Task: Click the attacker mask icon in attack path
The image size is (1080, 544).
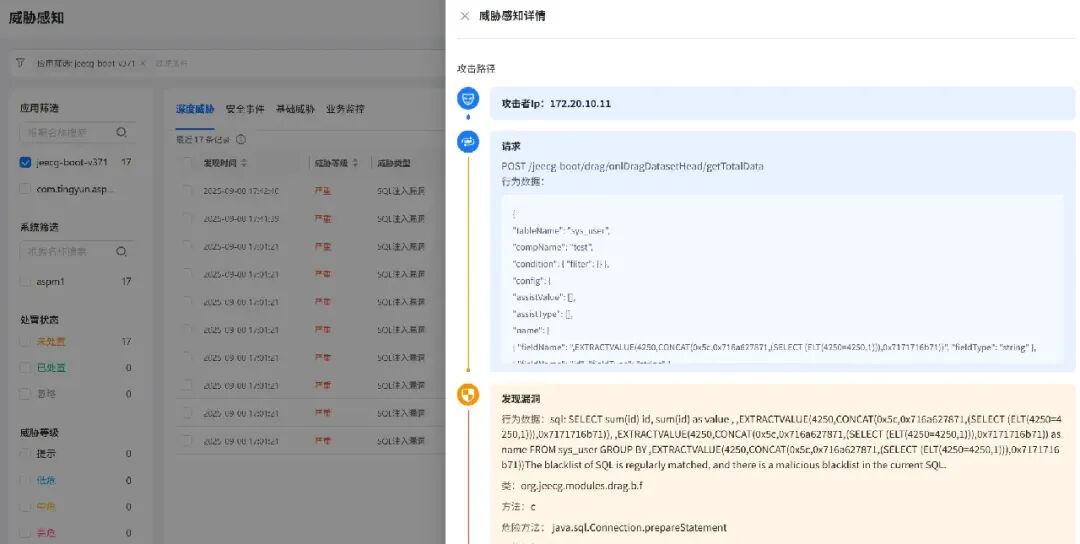Action: [467, 99]
